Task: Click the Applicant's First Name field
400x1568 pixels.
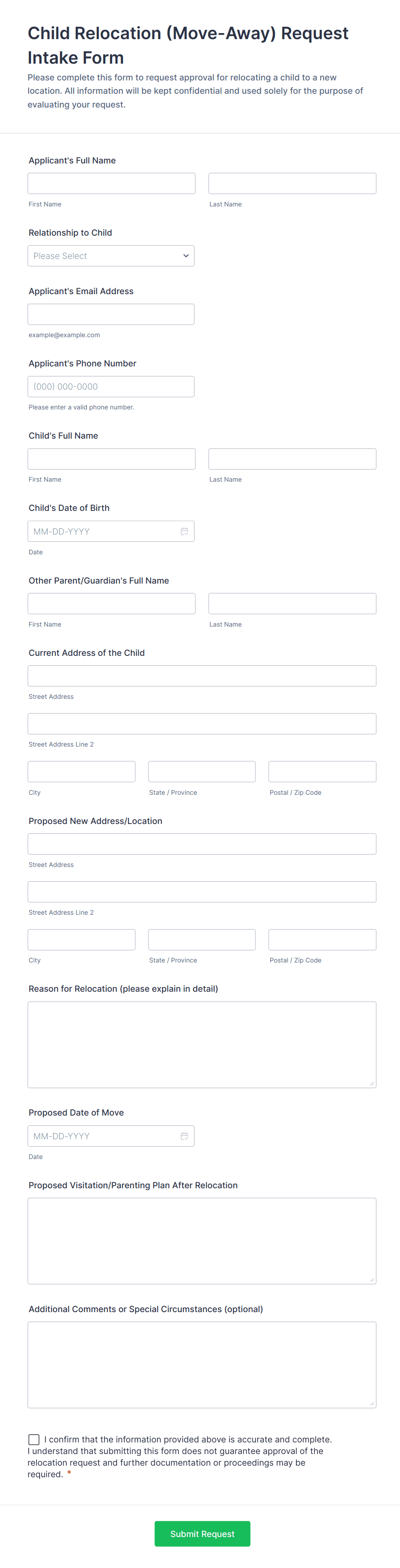Action: point(111,183)
